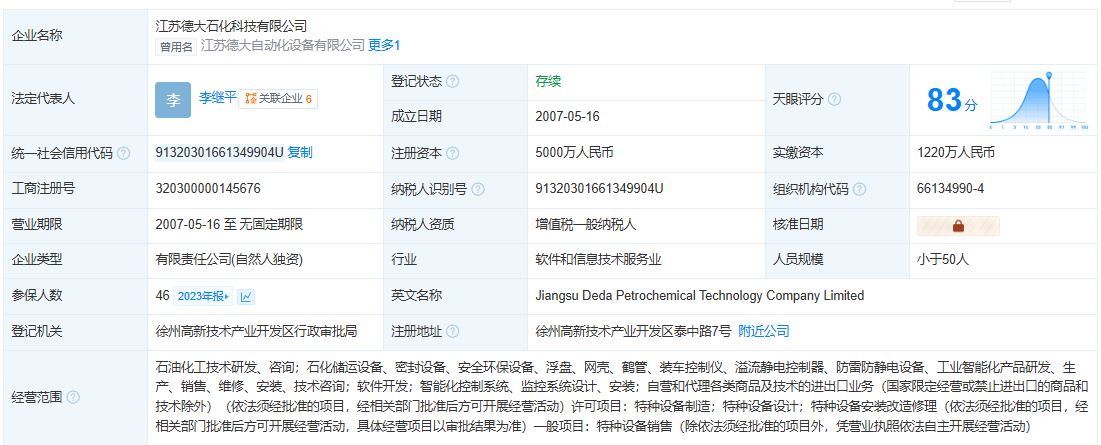Click the 李 avatar of legal representative
The image size is (1101, 445).
click(x=173, y=100)
